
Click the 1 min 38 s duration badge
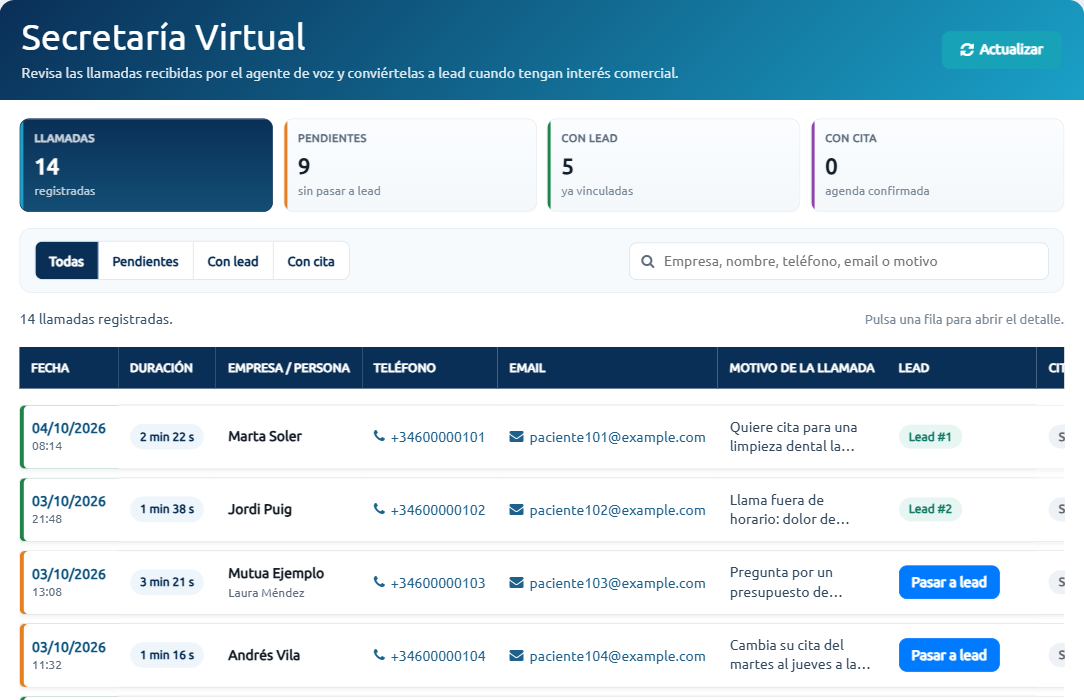(x=167, y=509)
